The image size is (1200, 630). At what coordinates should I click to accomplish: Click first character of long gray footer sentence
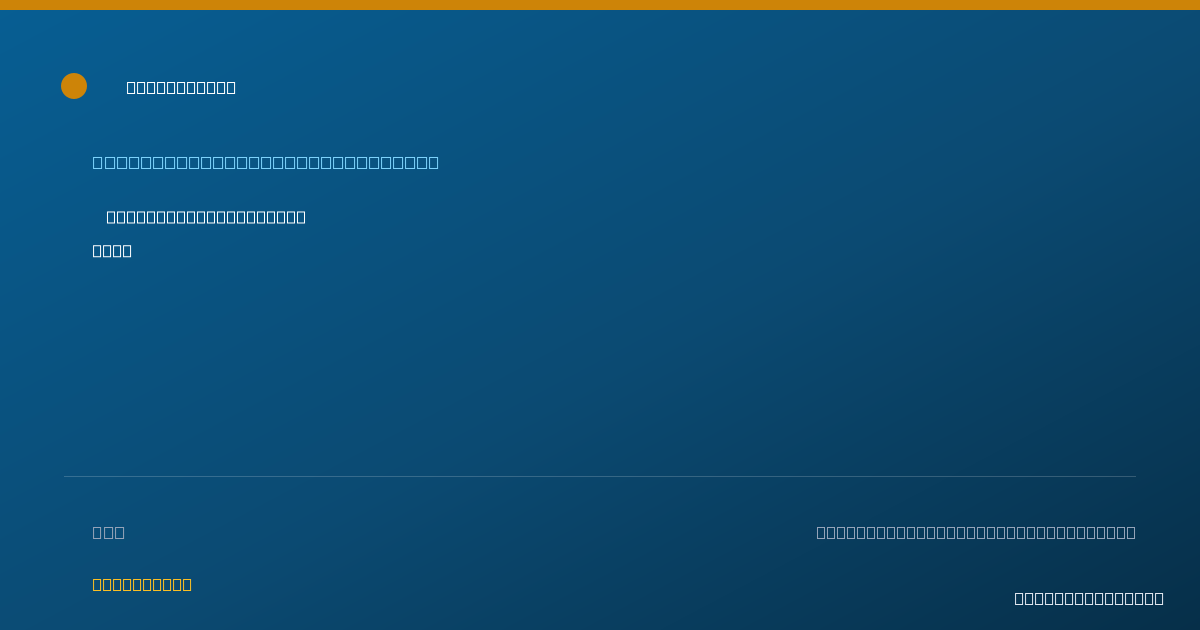[x=822, y=532]
